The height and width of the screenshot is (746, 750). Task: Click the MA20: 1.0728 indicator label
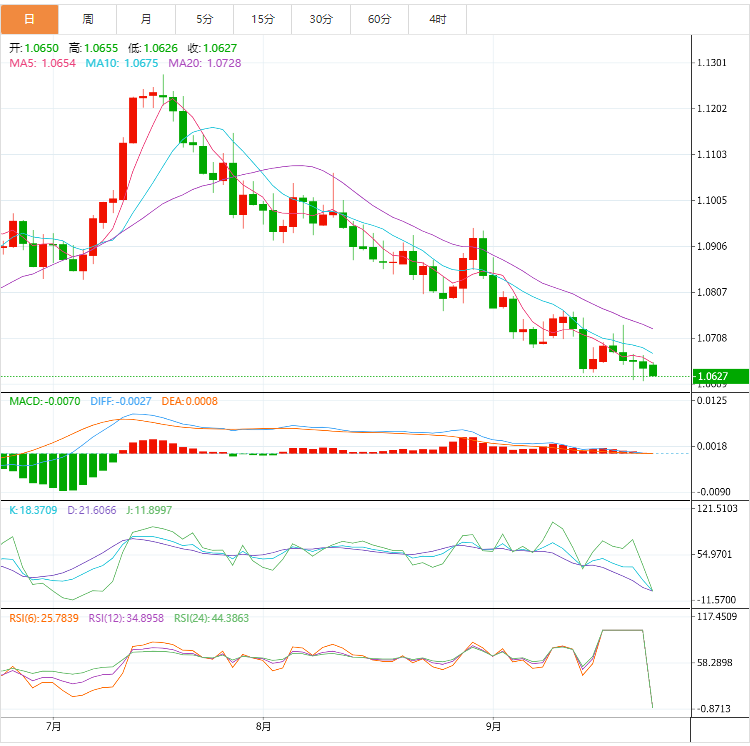tap(205, 63)
